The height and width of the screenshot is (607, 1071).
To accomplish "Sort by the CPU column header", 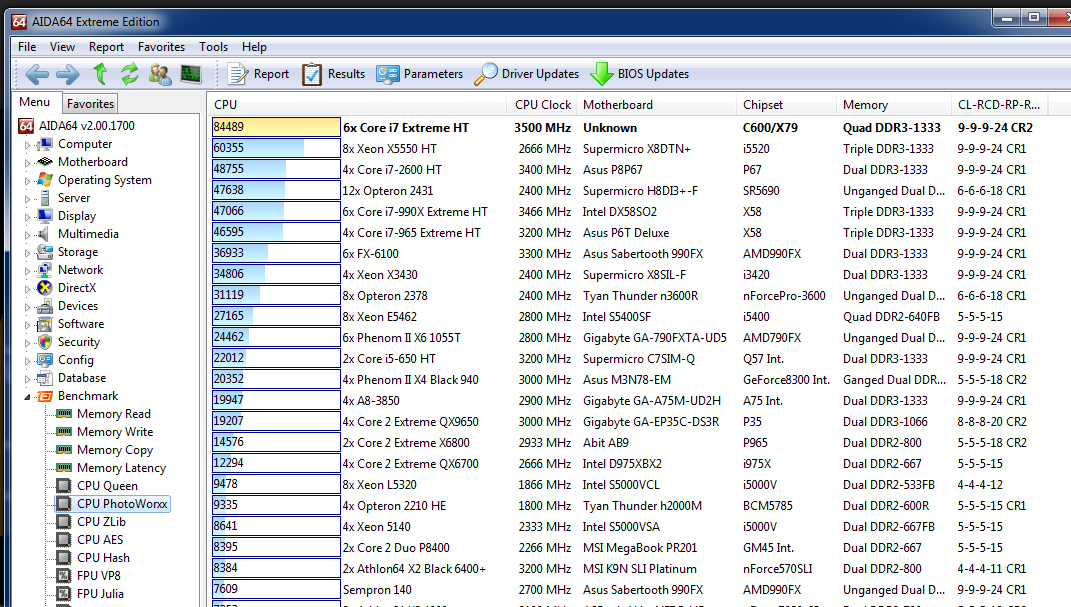I will [357, 104].
